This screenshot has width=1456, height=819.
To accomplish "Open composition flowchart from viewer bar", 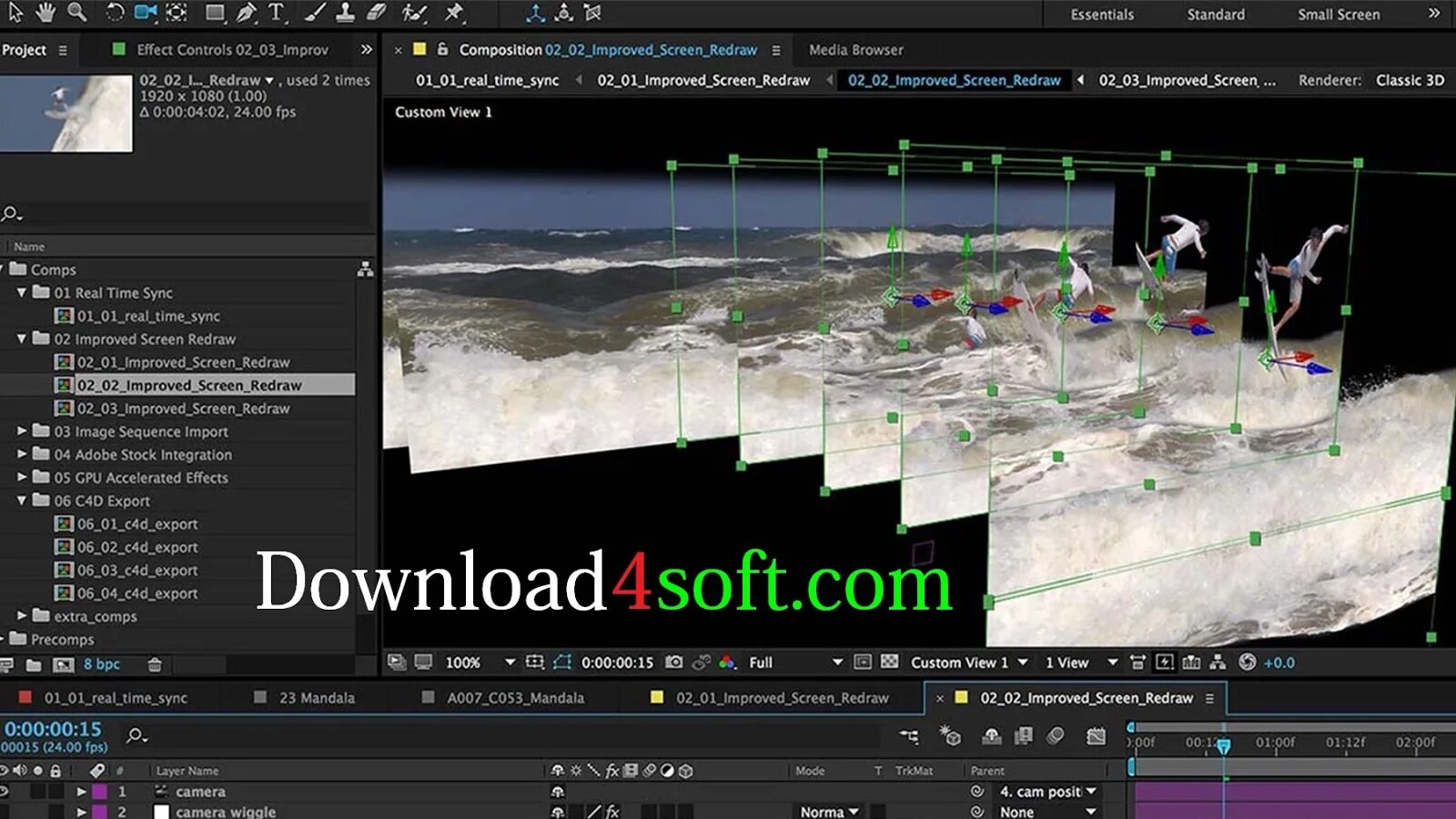I will (x=1218, y=662).
